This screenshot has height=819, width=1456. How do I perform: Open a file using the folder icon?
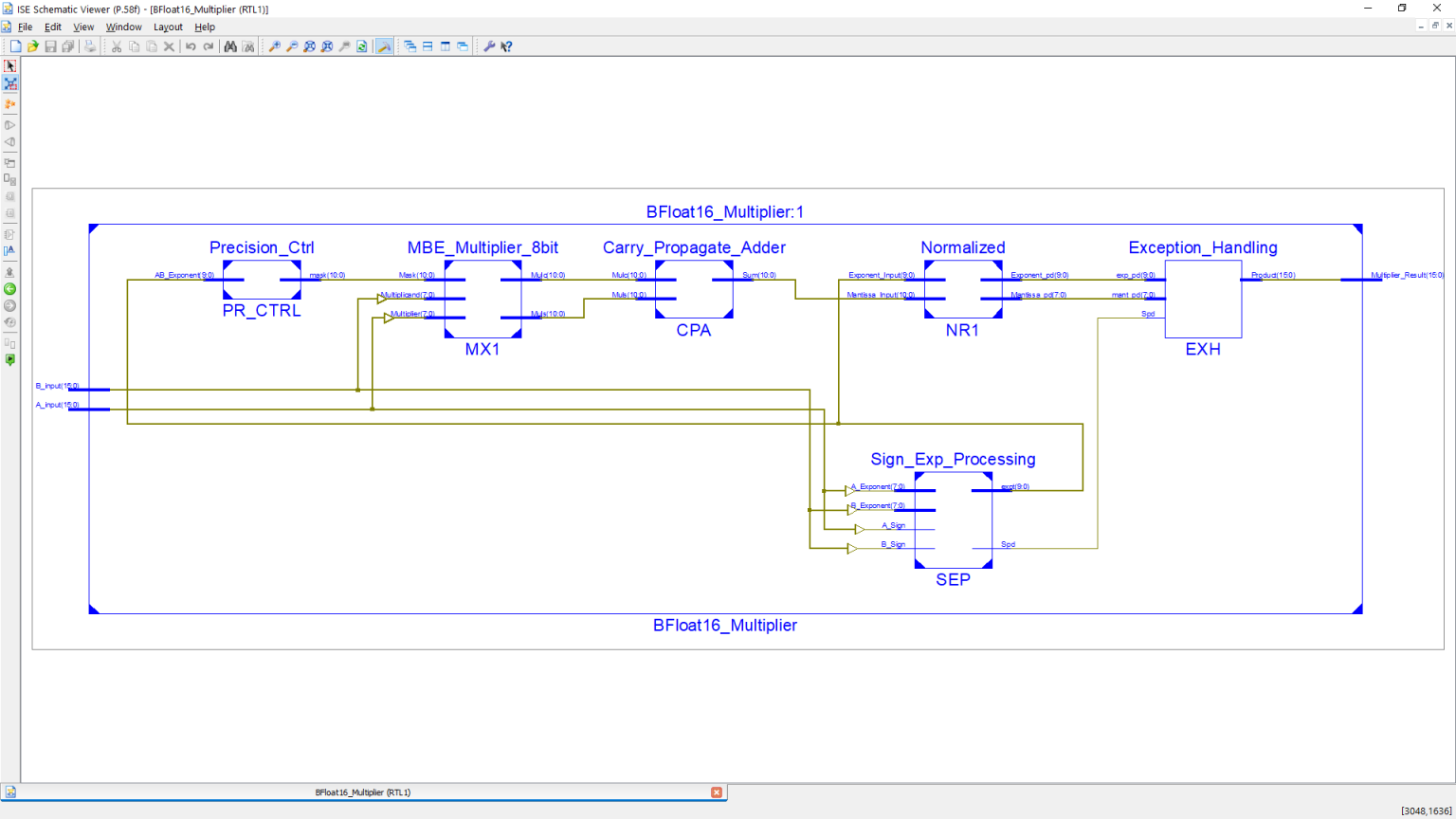(x=33, y=46)
